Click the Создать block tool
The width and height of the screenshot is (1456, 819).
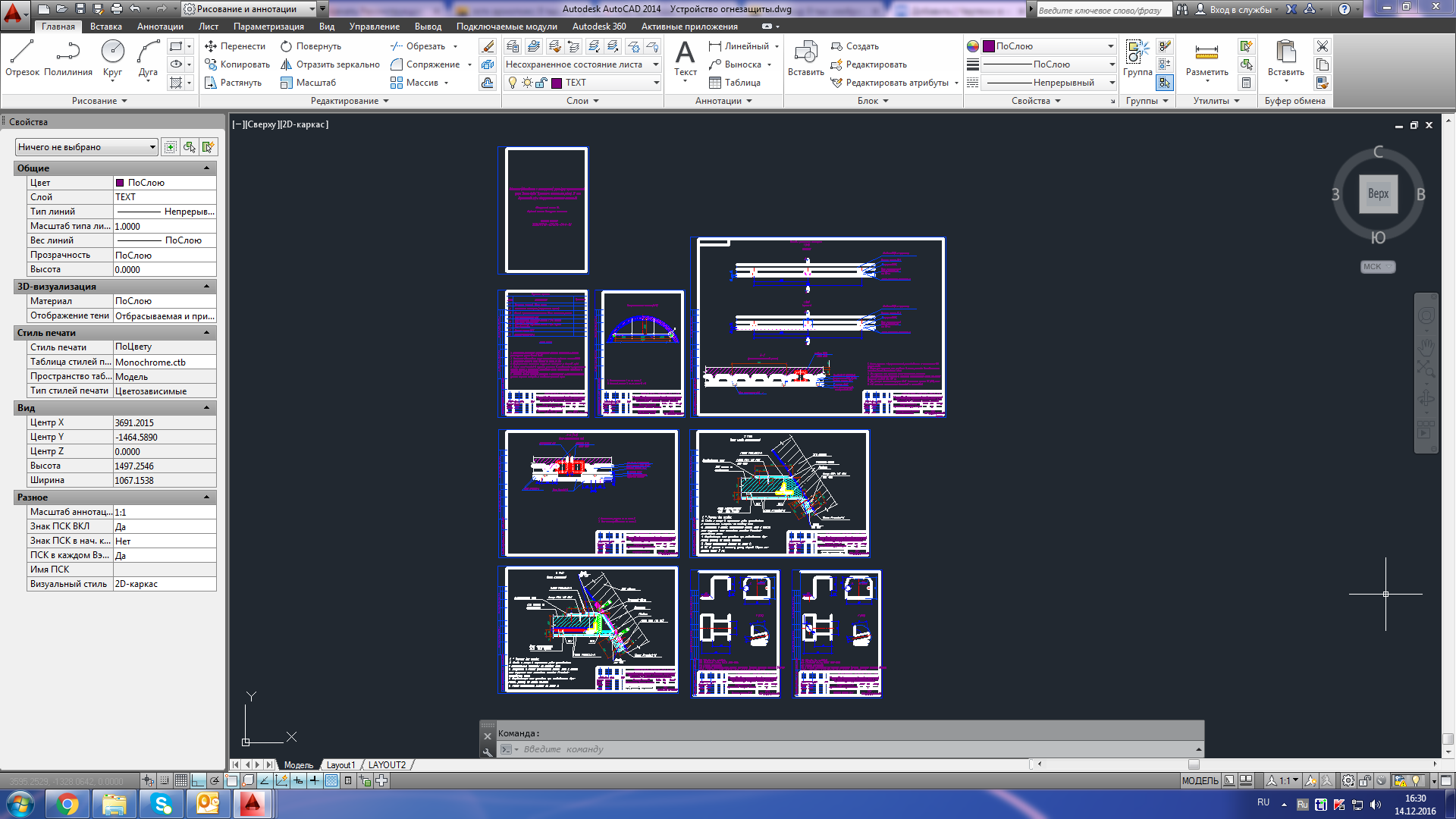point(855,46)
